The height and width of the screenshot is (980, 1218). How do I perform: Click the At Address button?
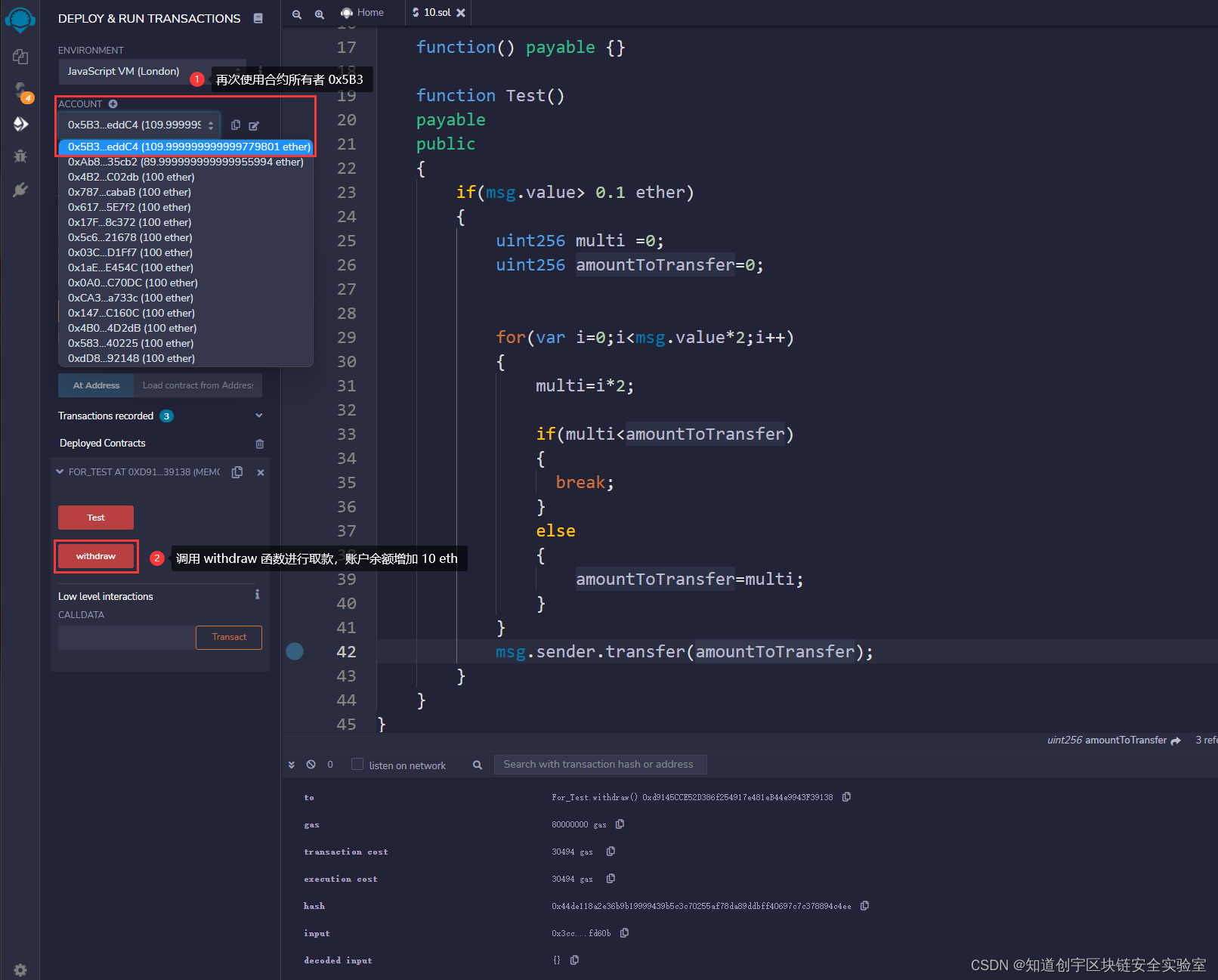pyautogui.click(x=96, y=385)
